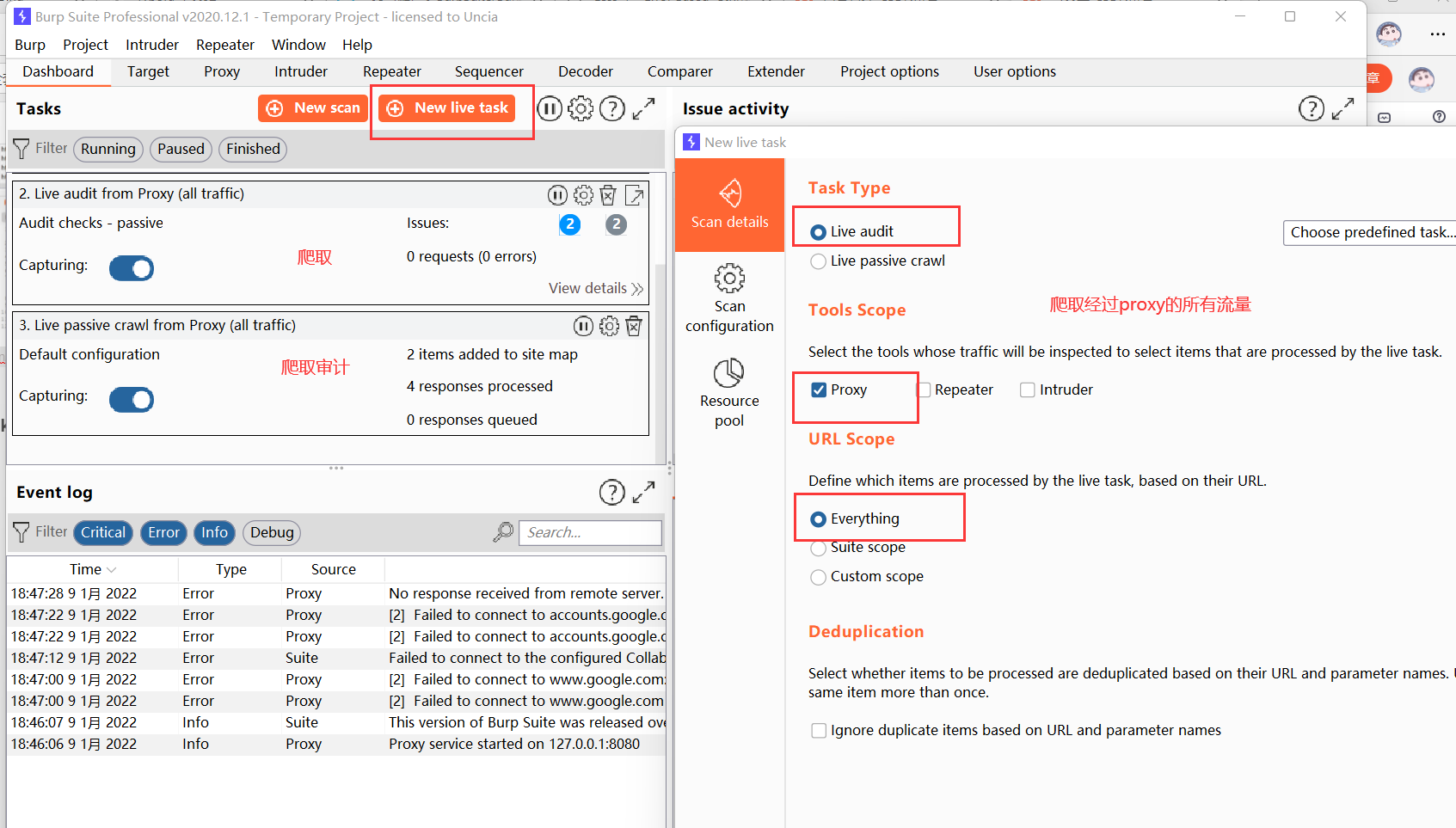The height and width of the screenshot is (828, 1456).
Task: Open the Intruder tab
Action: 301,71
